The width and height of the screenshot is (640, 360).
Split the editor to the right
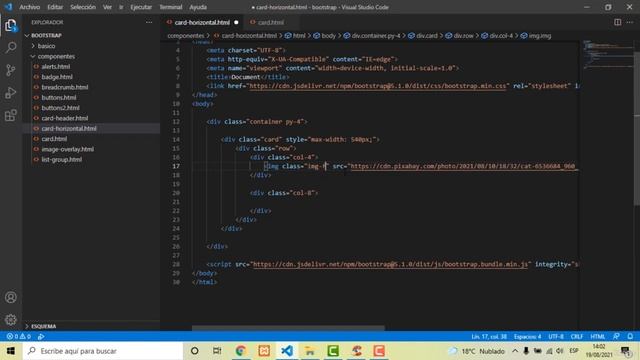coord(618,22)
